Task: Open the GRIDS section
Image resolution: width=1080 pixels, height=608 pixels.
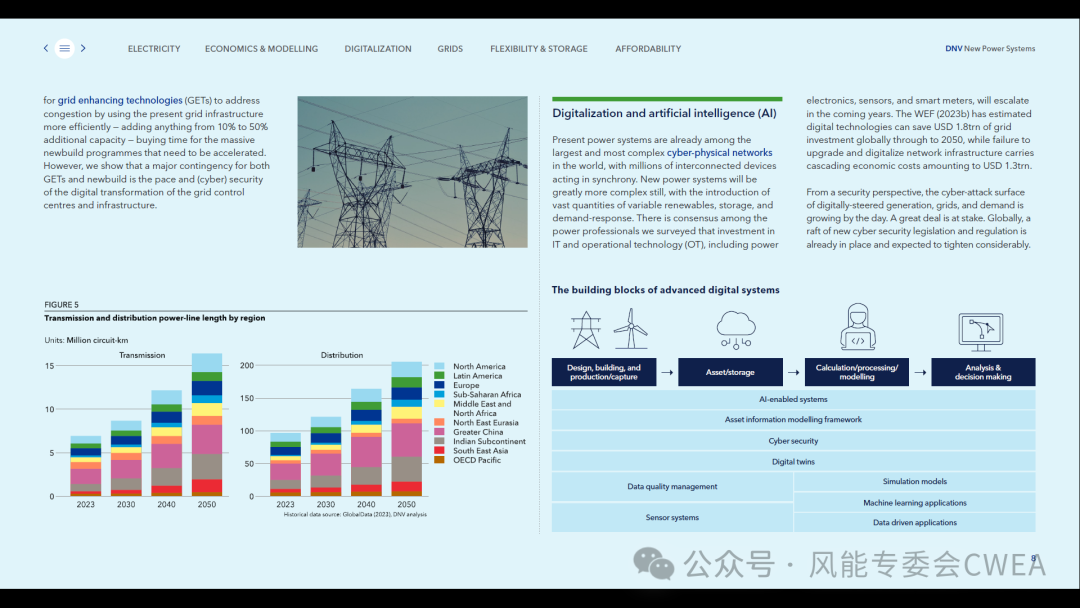Action: [x=450, y=49]
